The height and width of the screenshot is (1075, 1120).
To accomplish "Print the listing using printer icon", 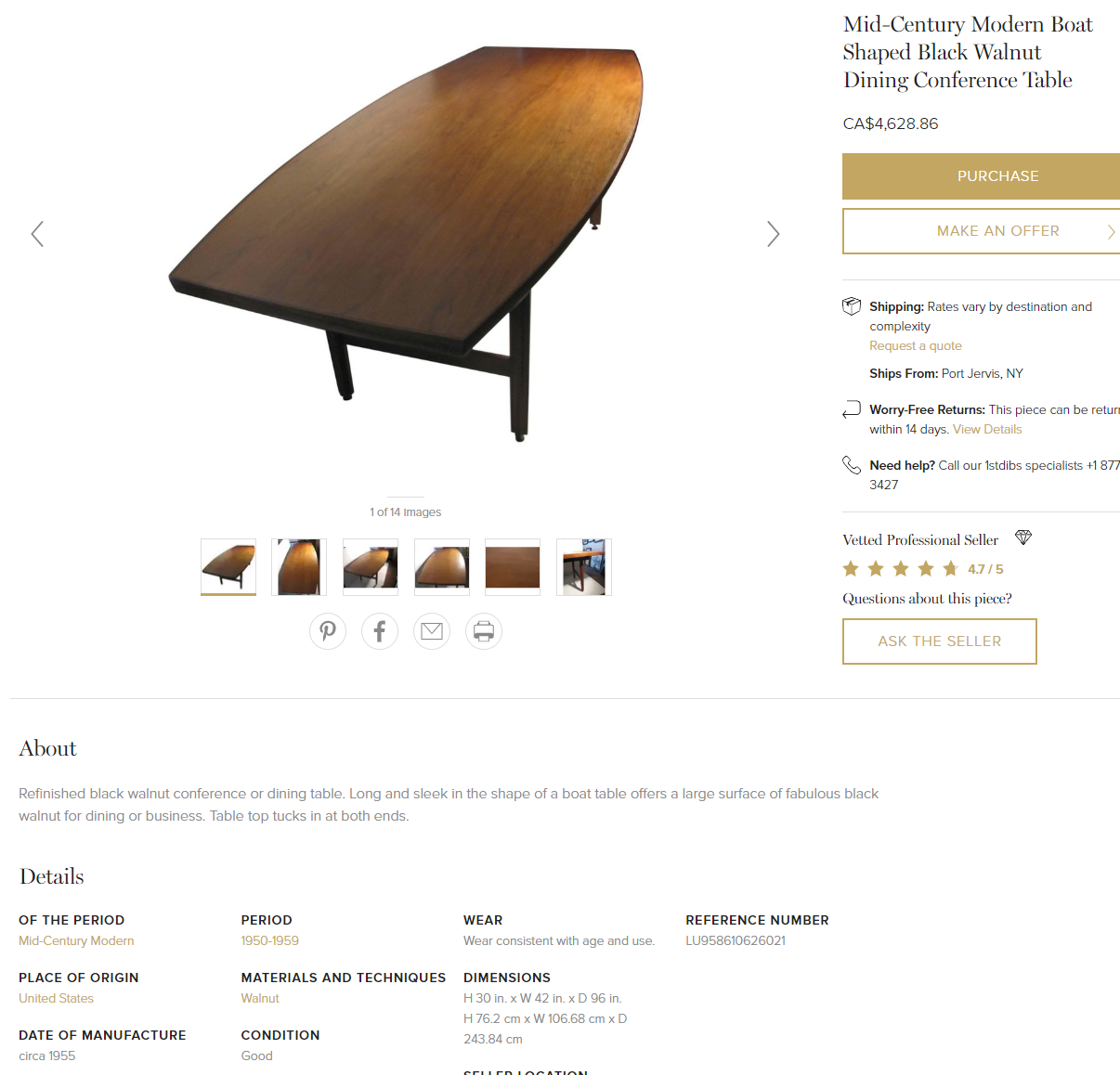I will [484, 631].
